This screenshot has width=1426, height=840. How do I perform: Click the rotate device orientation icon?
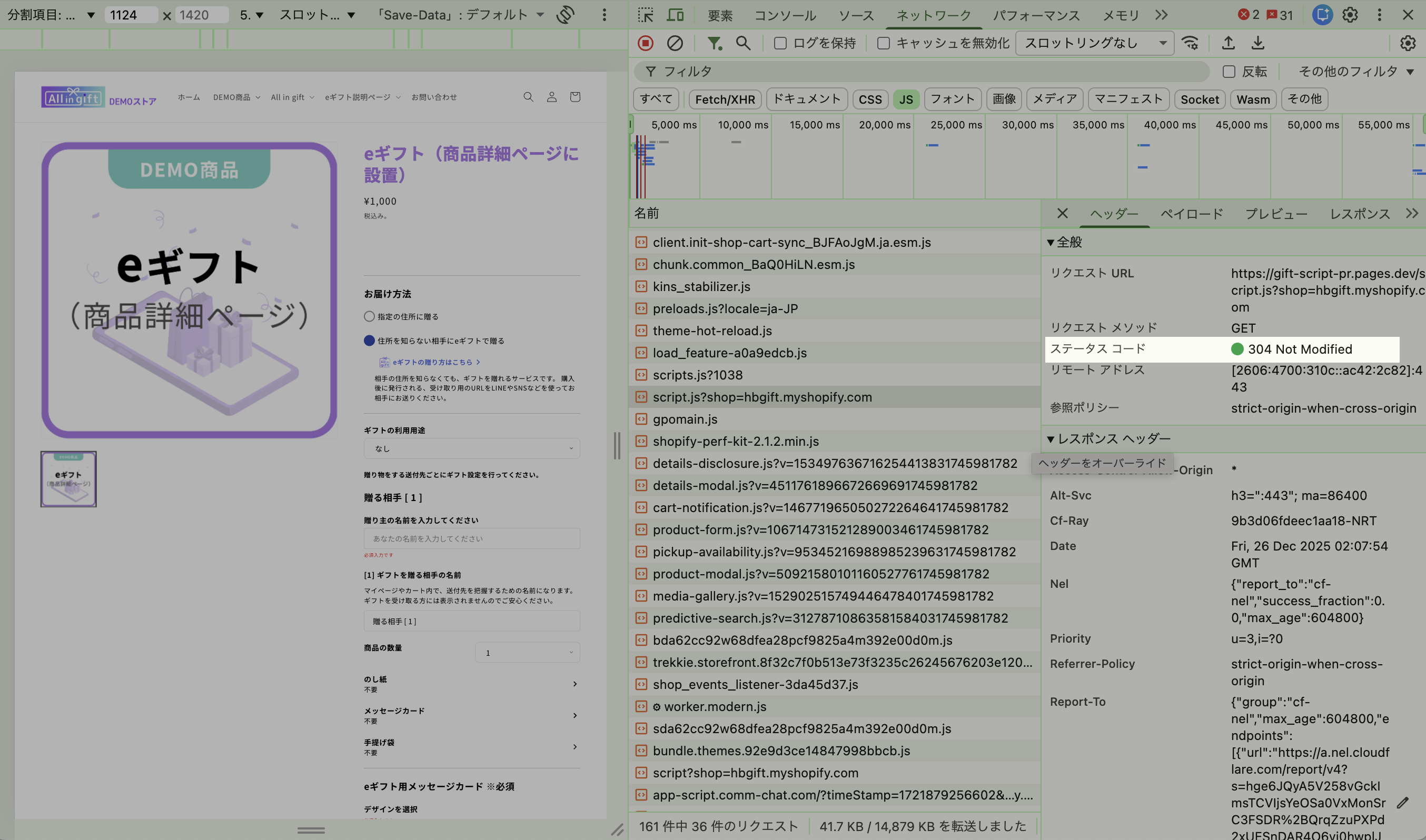565,15
